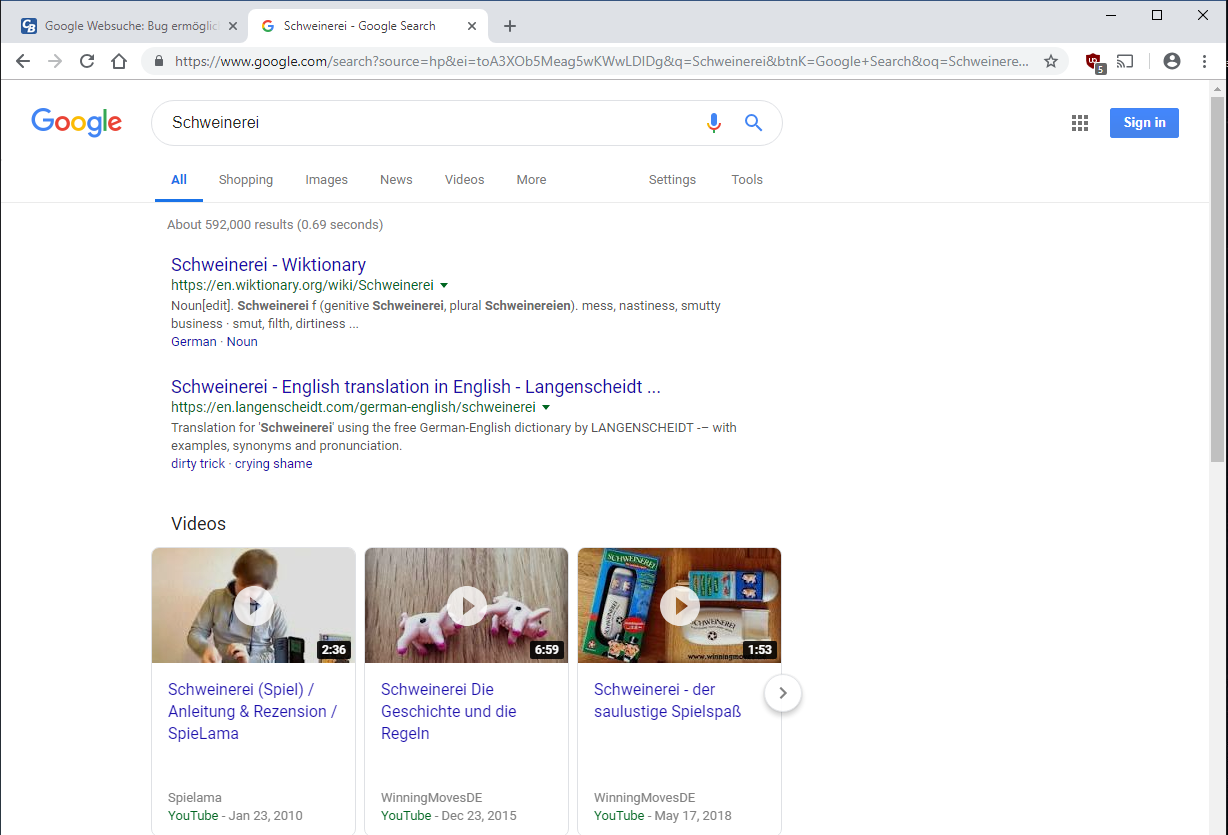Click inside the search query field
The image size is (1228, 835).
[x=400, y=122]
